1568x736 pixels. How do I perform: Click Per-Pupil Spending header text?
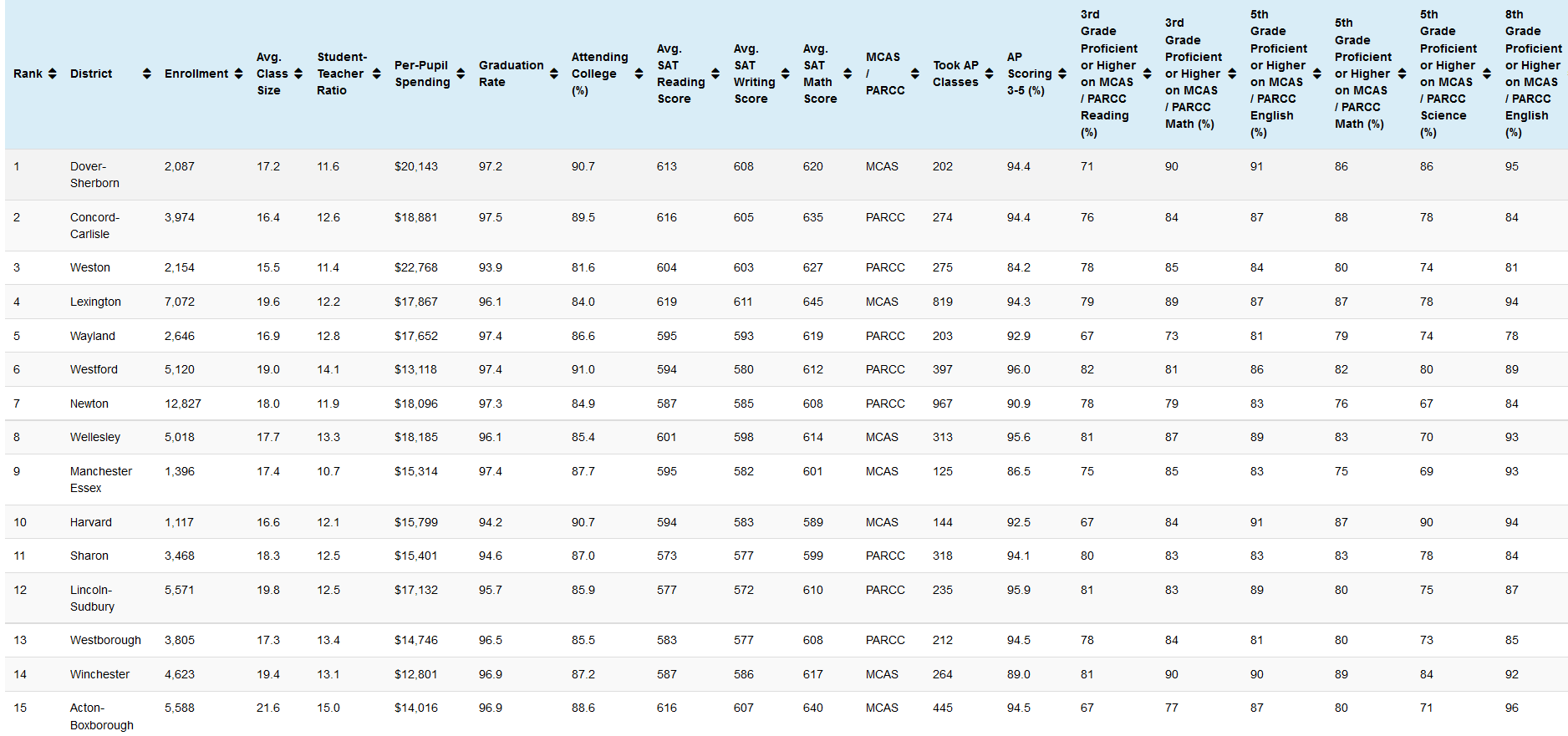coord(422,74)
